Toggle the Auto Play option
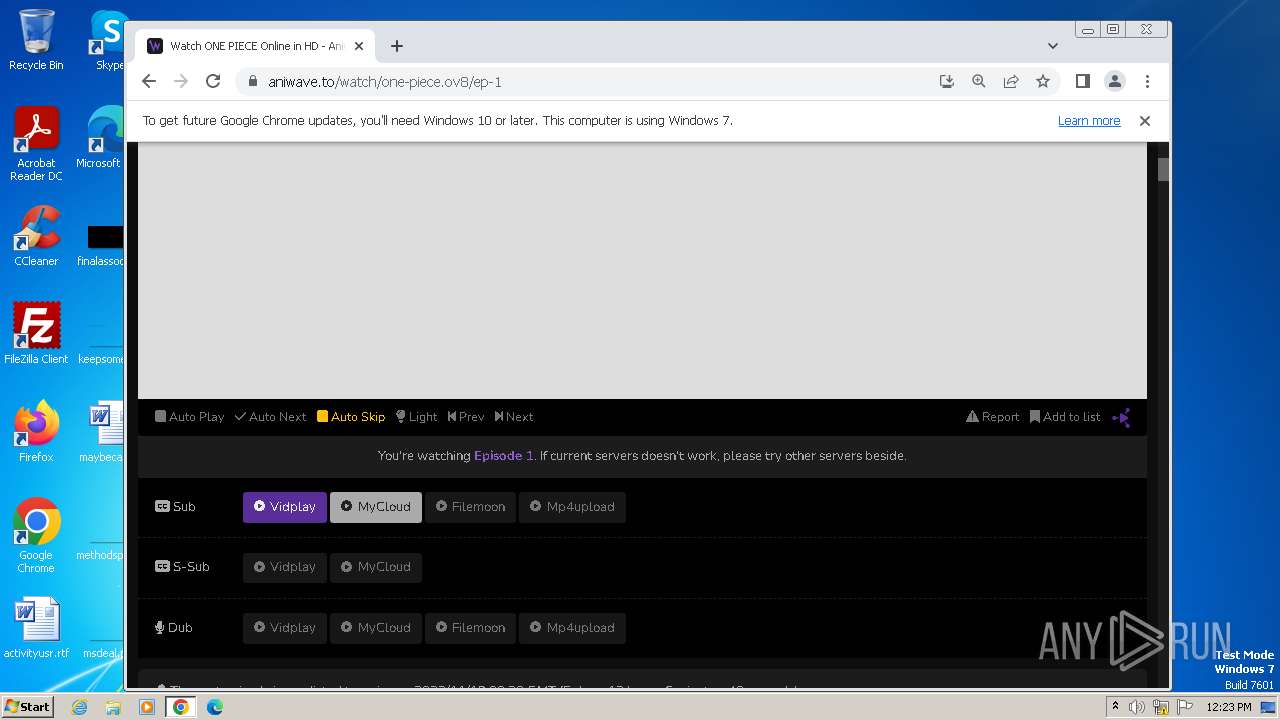1280x720 pixels. (189, 417)
